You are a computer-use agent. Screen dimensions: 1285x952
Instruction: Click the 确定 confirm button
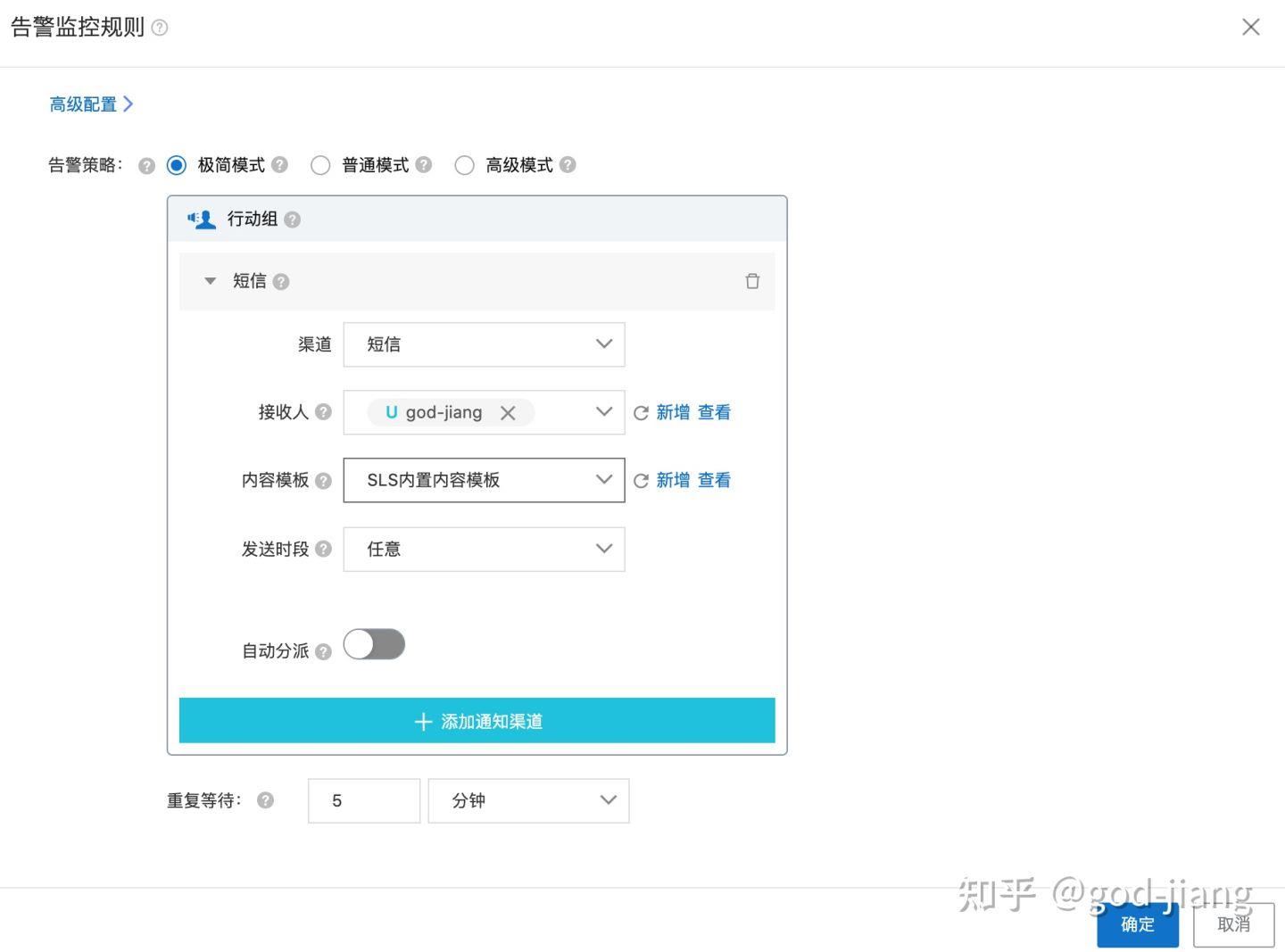(1138, 924)
